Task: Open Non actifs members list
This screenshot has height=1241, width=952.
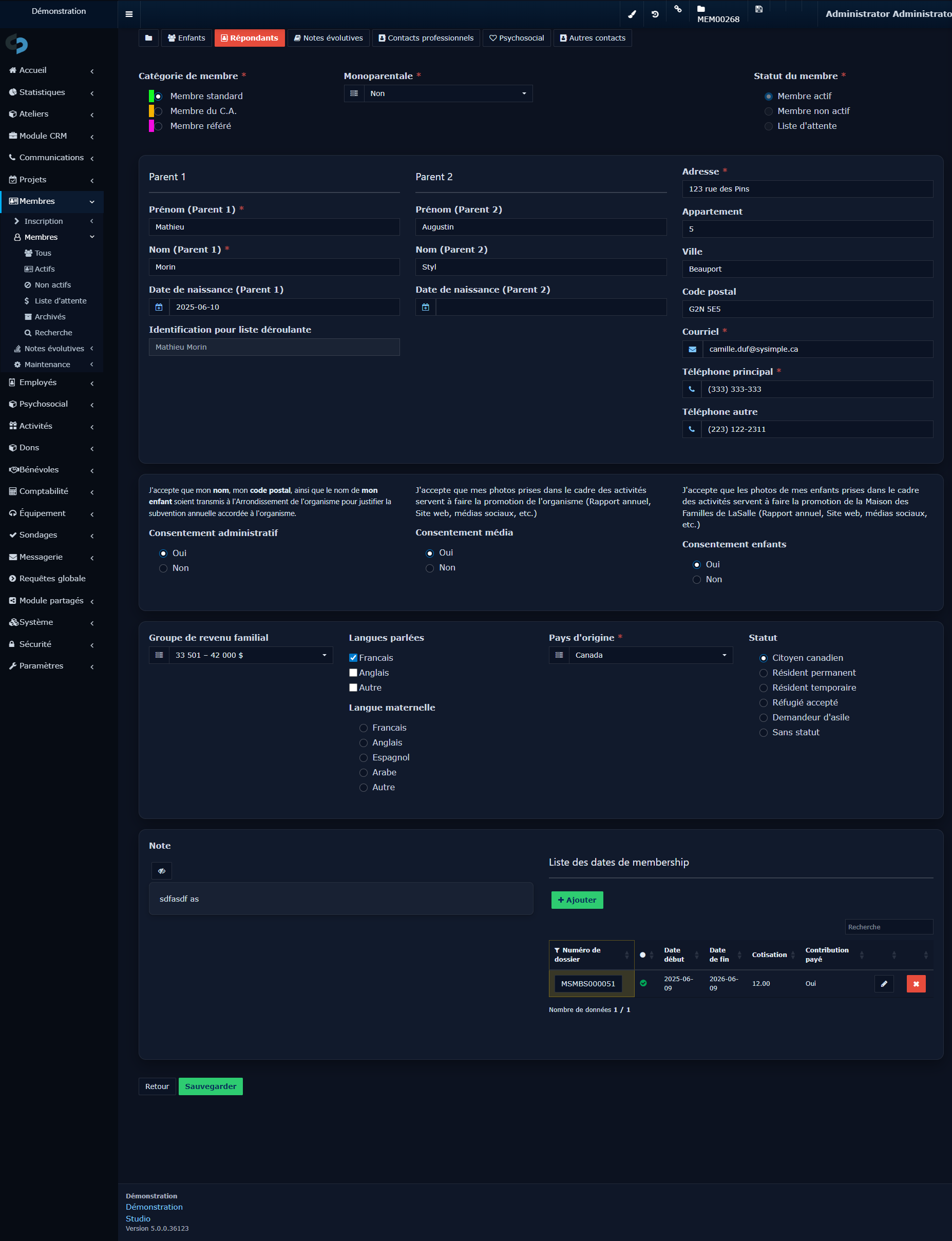Action: point(48,285)
